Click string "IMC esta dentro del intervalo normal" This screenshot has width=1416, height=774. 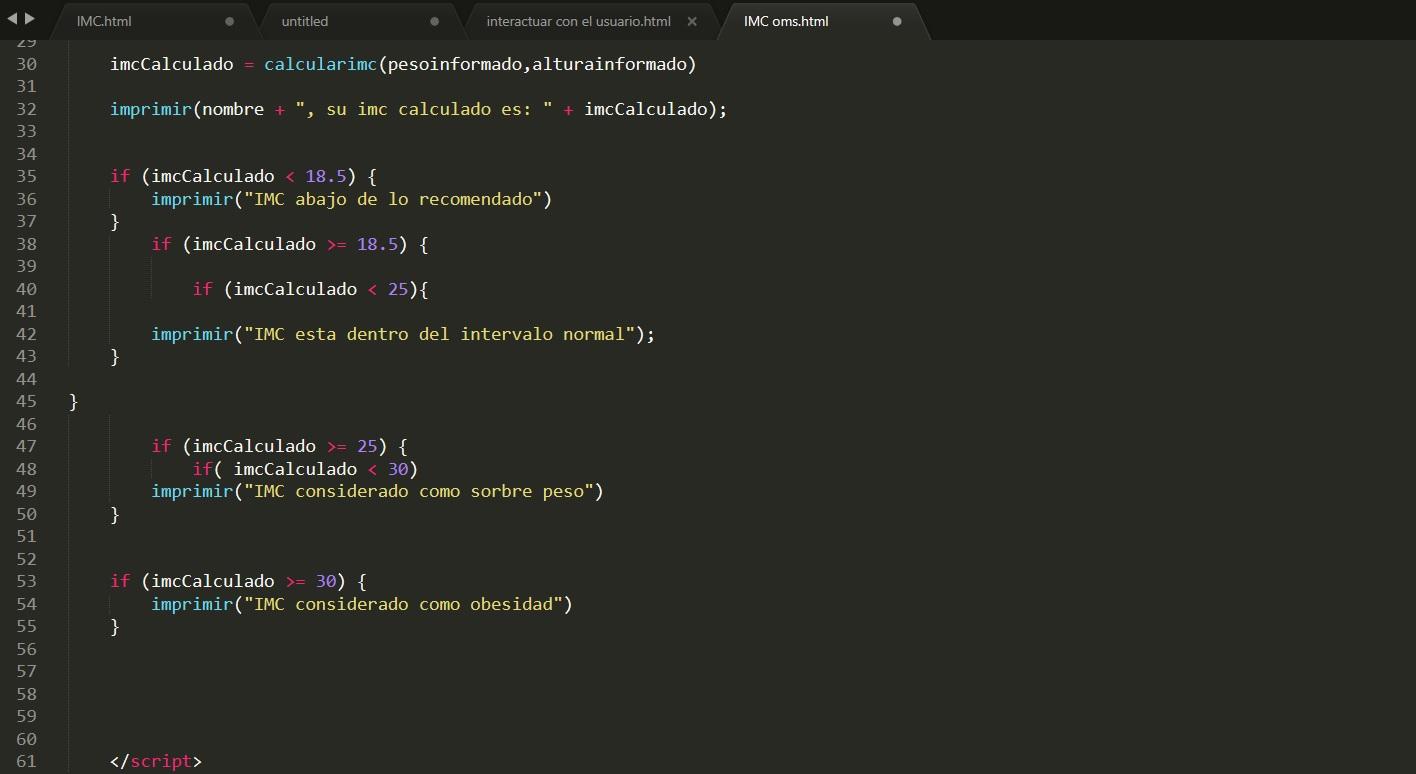(x=440, y=334)
